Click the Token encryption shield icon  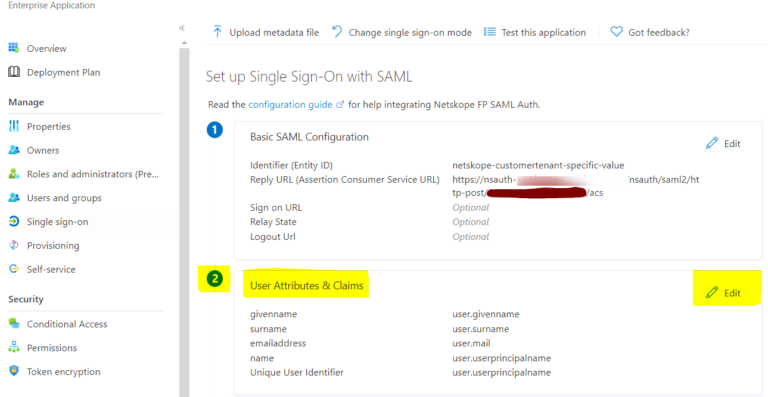pos(14,371)
